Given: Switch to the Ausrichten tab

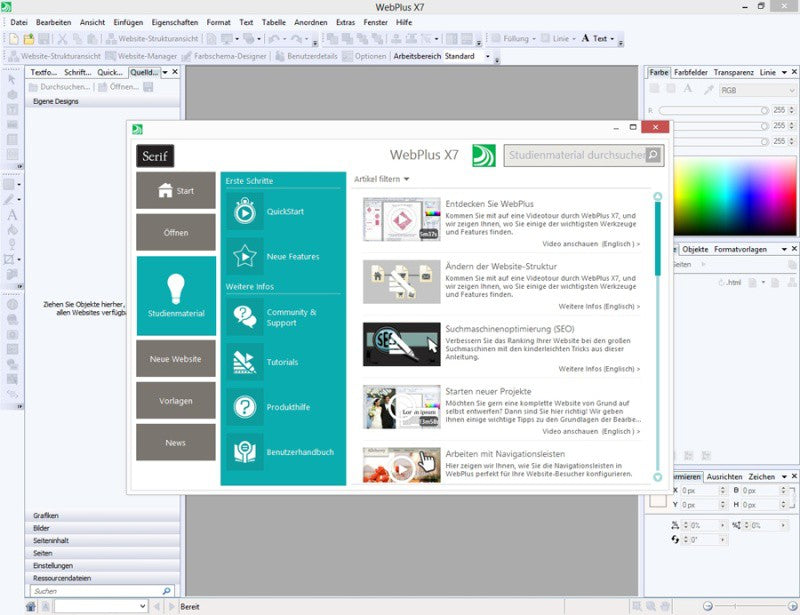Looking at the screenshot, I should point(724,477).
